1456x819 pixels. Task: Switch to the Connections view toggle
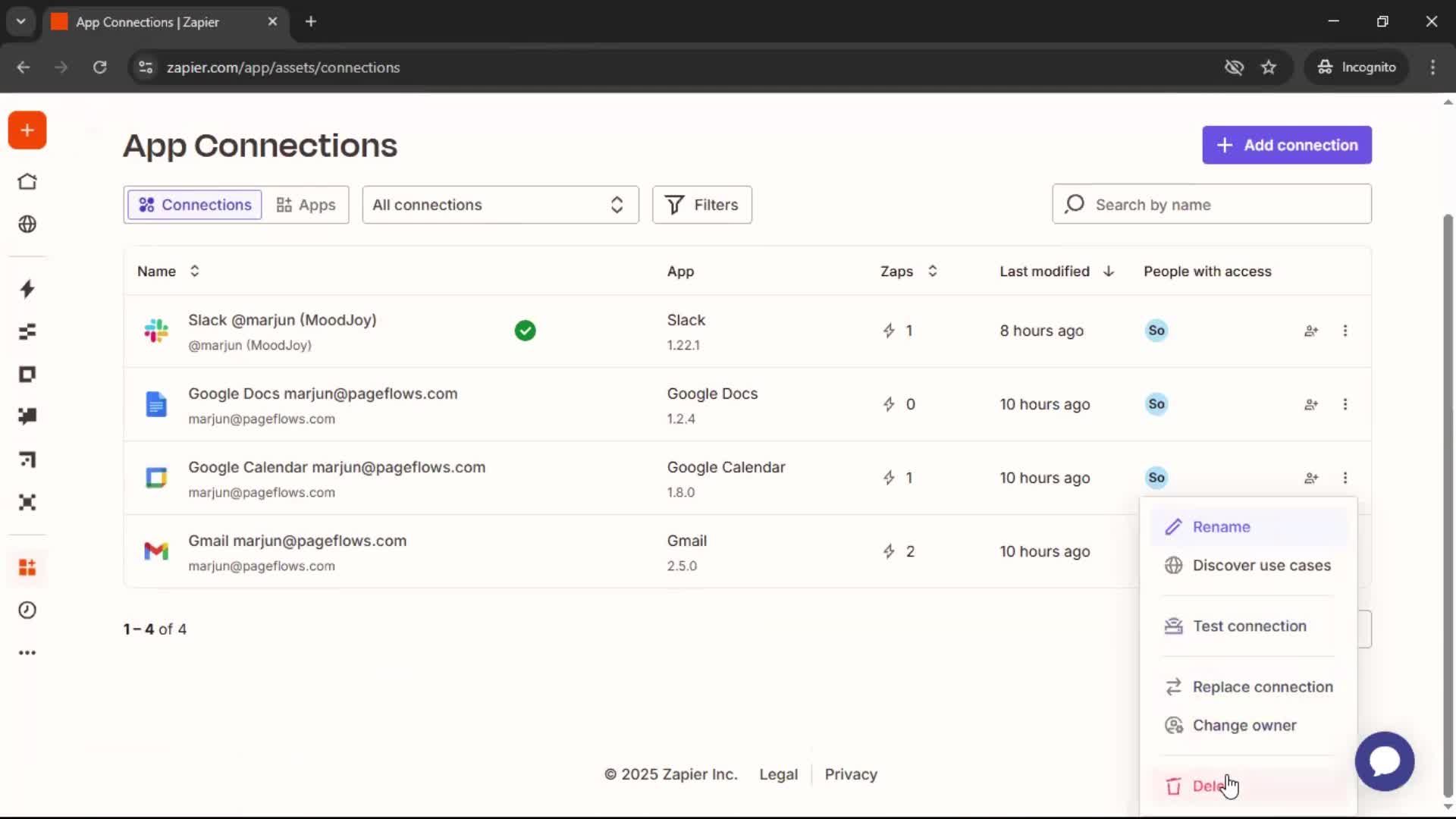[x=195, y=205]
